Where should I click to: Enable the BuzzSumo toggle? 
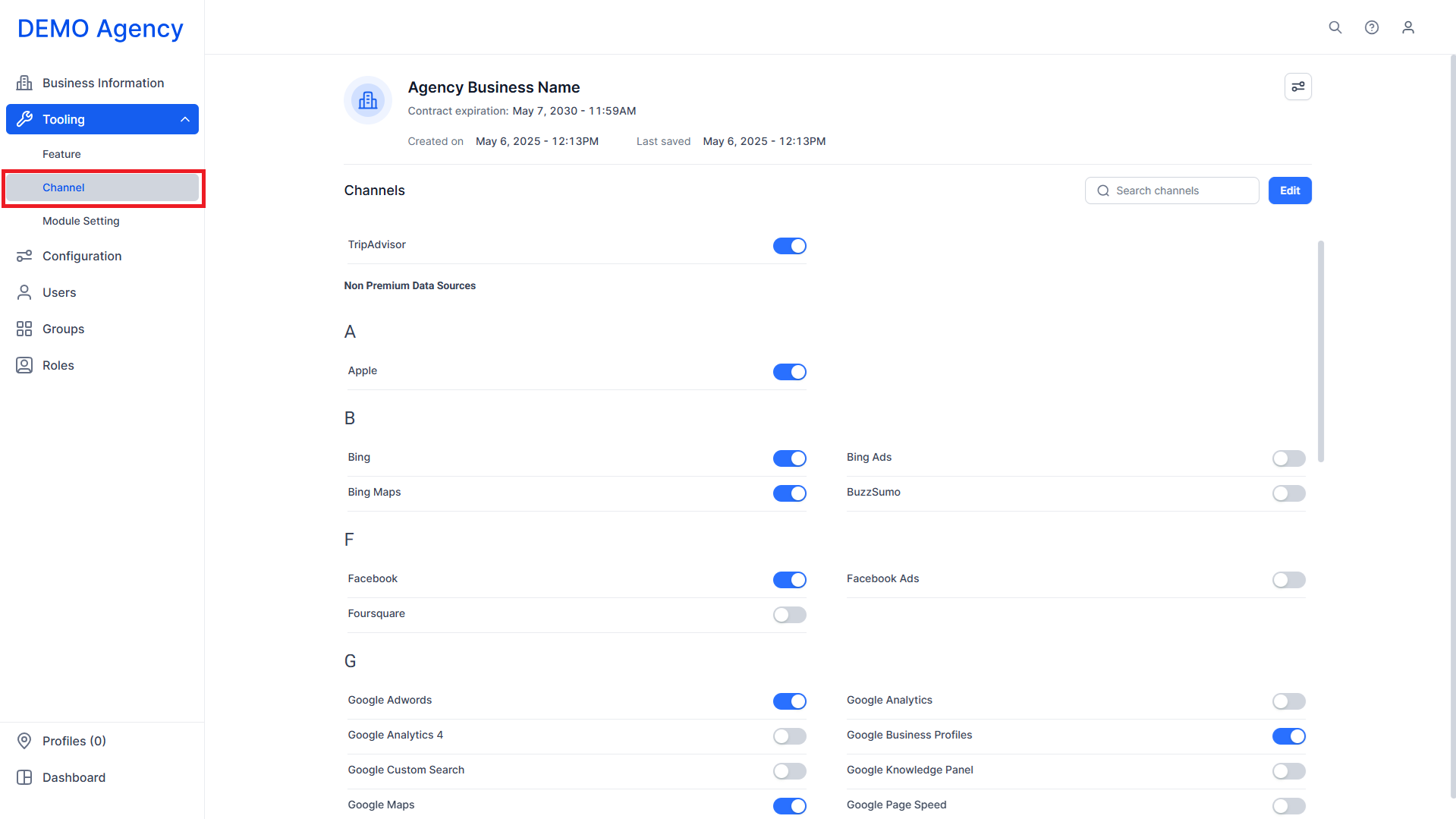(1288, 493)
